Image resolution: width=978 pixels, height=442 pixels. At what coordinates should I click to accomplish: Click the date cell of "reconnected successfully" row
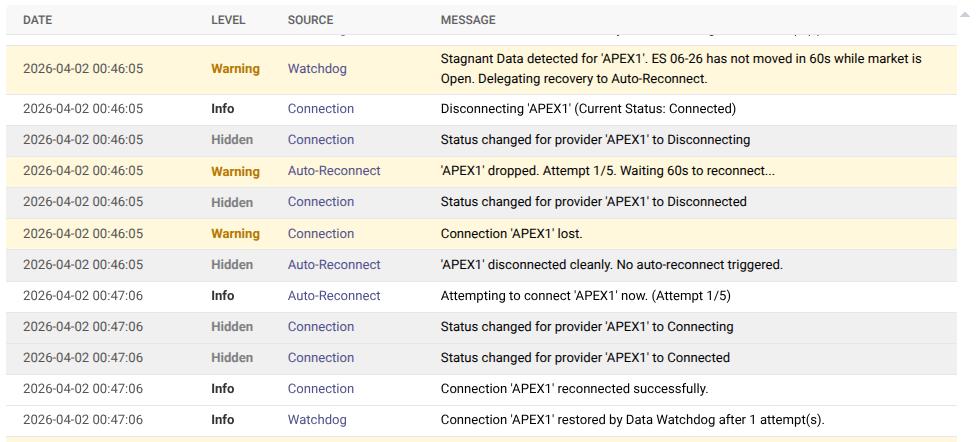(x=83, y=389)
